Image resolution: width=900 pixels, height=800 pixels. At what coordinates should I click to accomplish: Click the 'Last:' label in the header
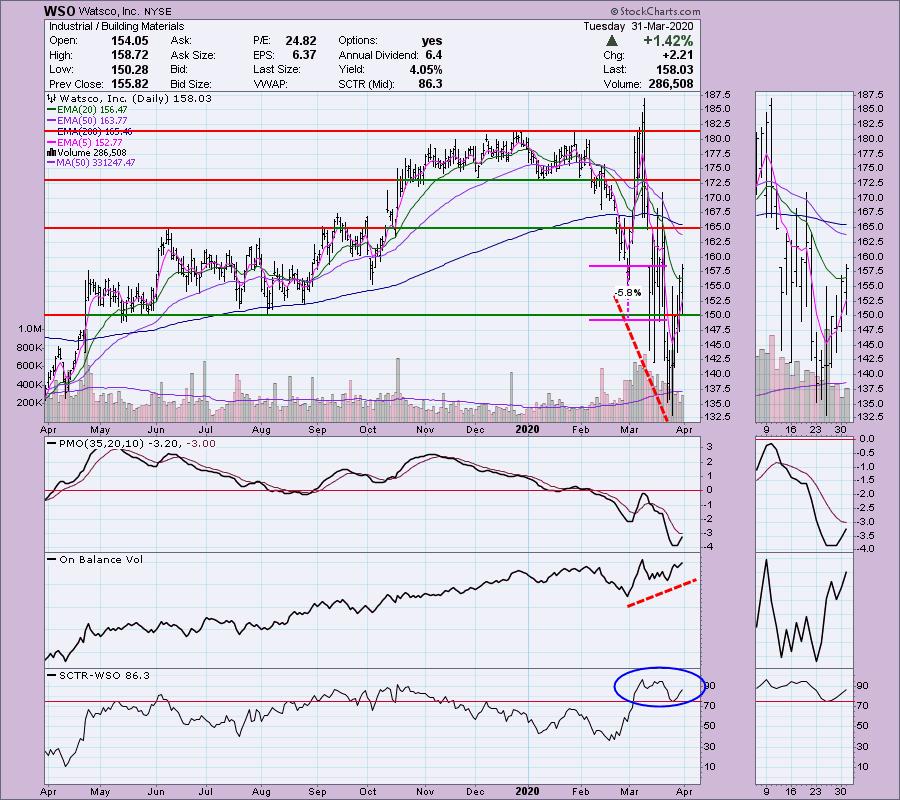614,69
